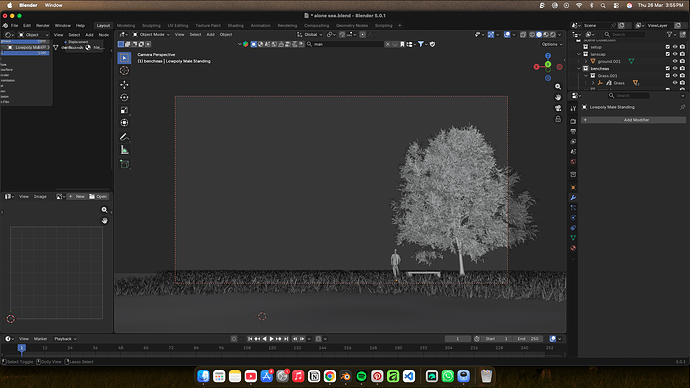Switch to the Geometry Nodes workspace tab
This screenshot has width=690, height=388.
pos(352,26)
